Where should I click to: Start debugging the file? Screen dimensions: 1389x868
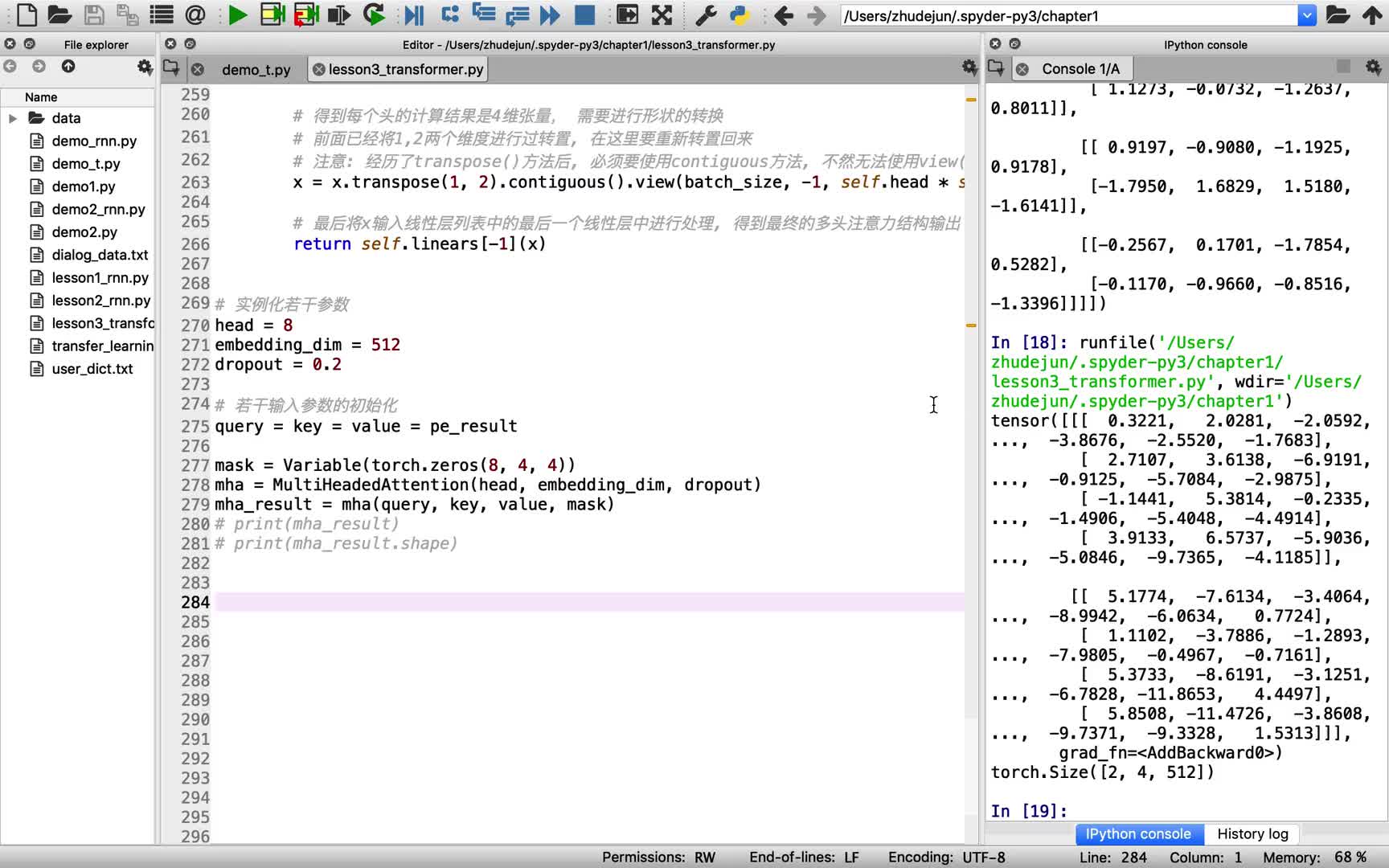(414, 14)
